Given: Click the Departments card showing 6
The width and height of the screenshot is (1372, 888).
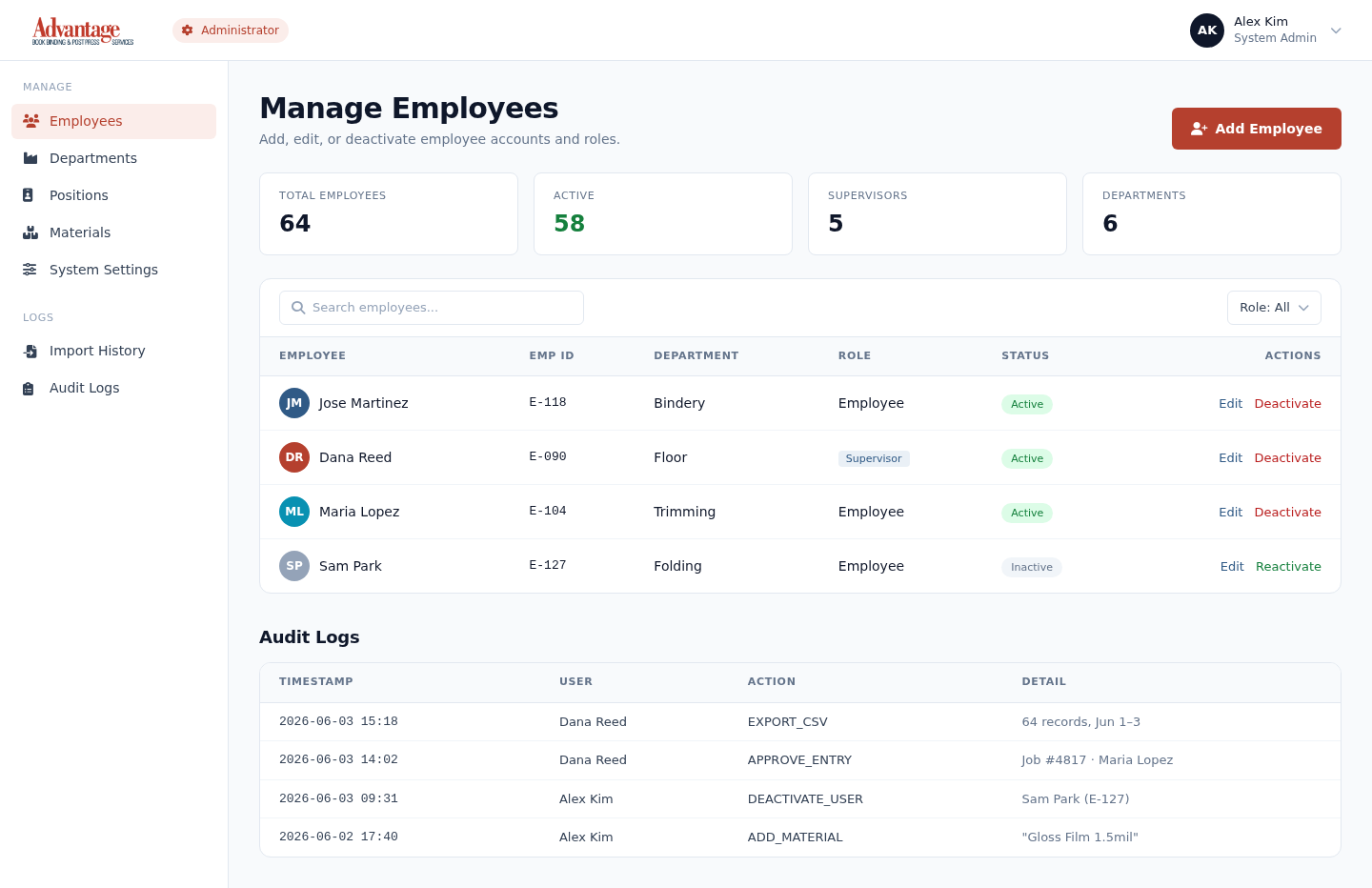Looking at the screenshot, I should coord(1212,213).
